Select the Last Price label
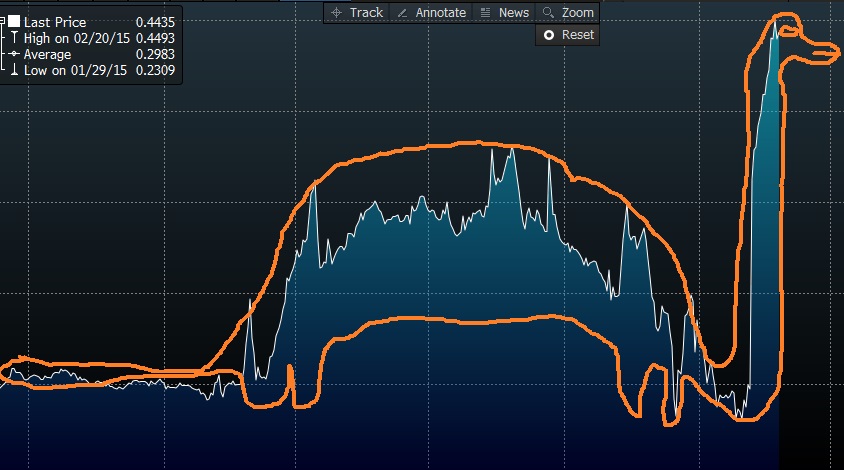Viewport: 844px width, 470px height. (55, 22)
